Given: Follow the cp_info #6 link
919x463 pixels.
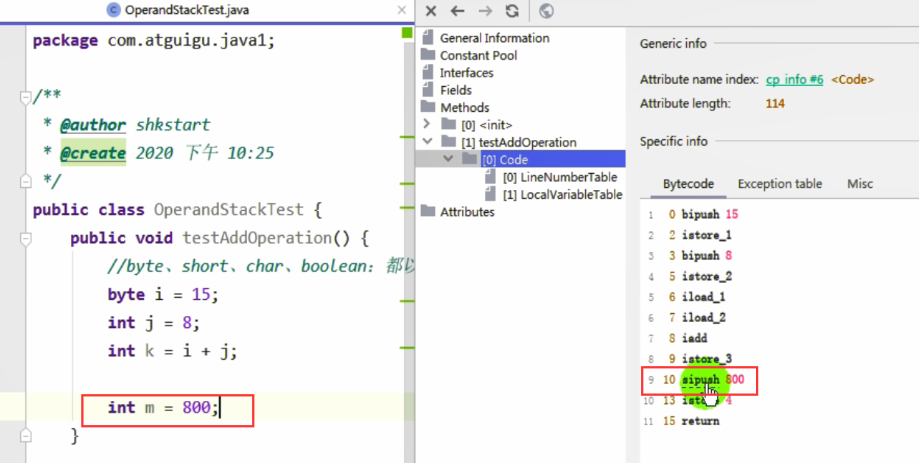Looking at the screenshot, I should tap(794, 80).
